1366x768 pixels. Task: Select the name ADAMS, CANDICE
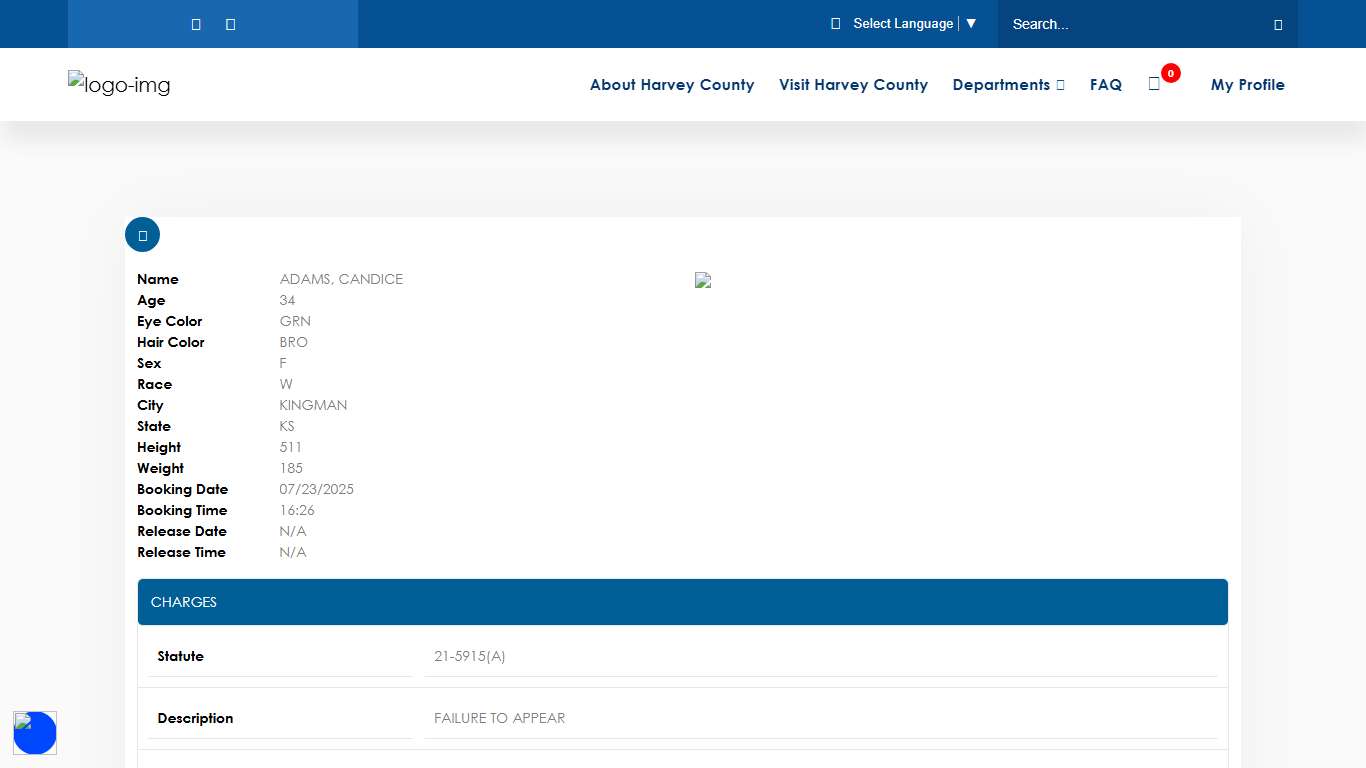click(341, 279)
